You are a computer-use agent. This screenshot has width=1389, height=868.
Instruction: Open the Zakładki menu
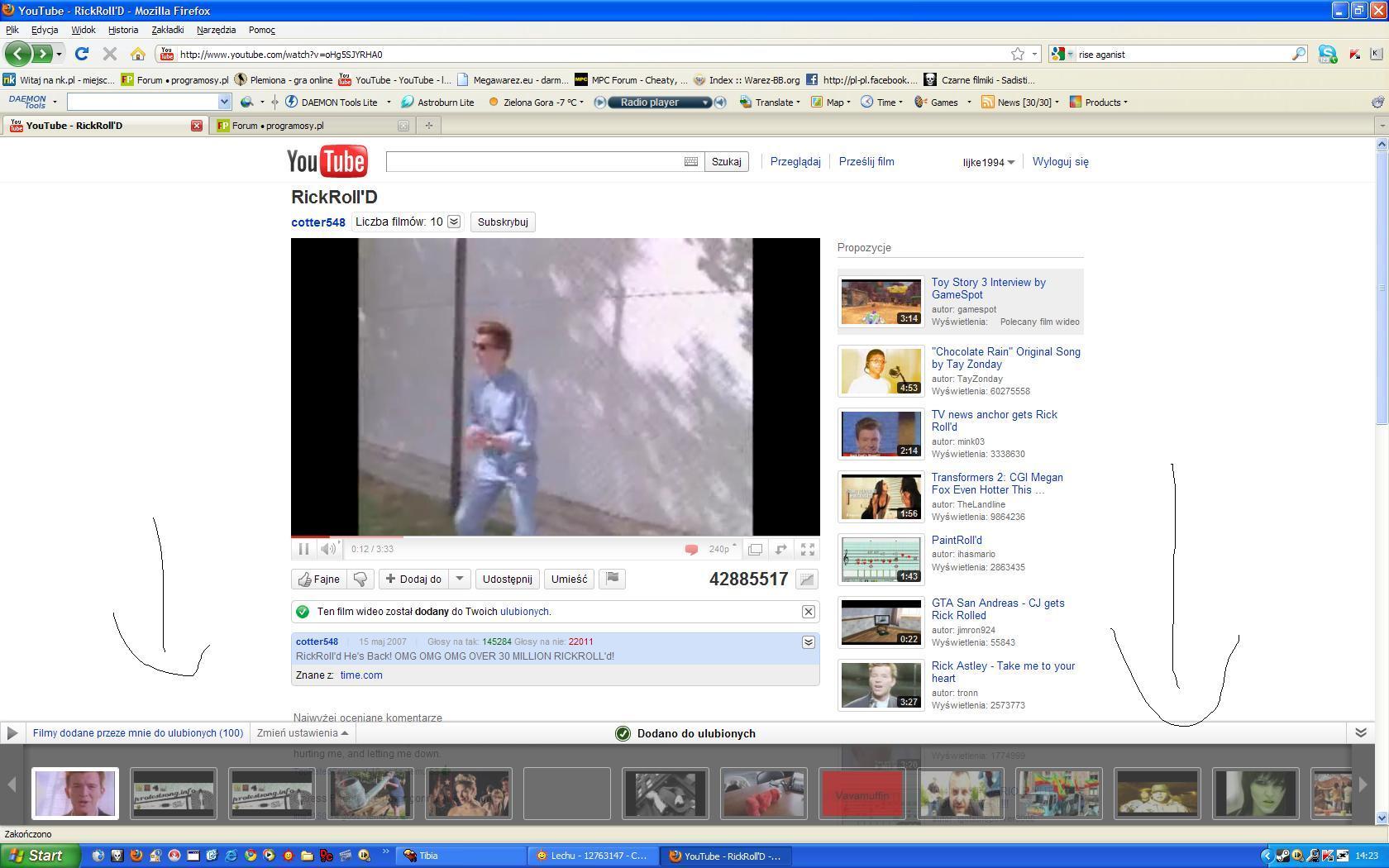pyautogui.click(x=168, y=30)
